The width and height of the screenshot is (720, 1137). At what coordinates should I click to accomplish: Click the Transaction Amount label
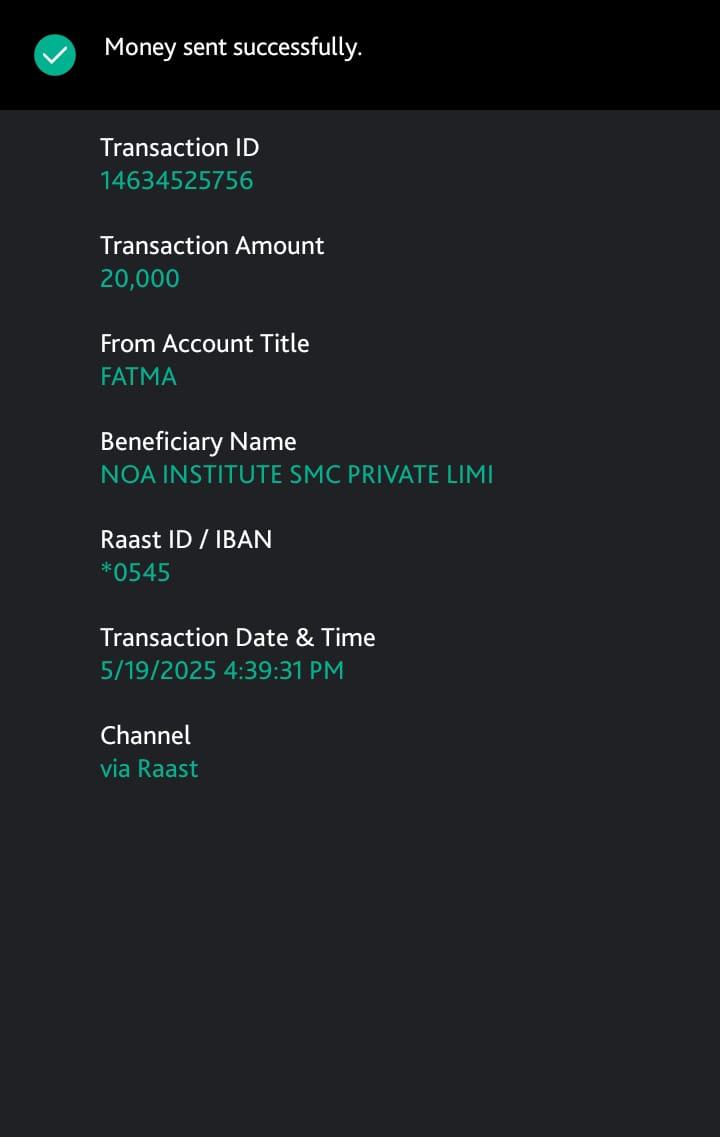pyautogui.click(x=212, y=245)
